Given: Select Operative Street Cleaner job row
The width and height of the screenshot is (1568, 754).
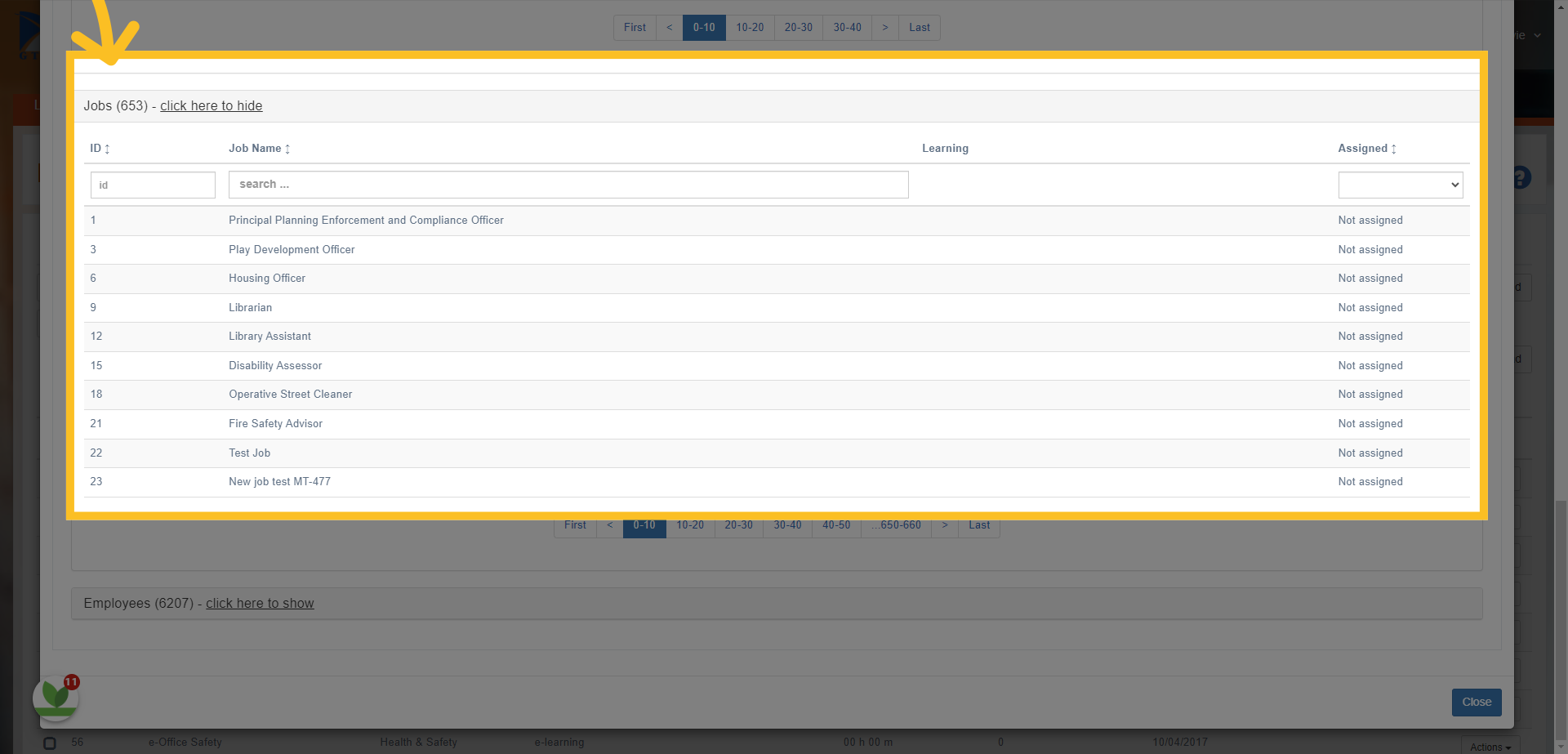Looking at the screenshot, I should pyautogui.click(x=777, y=395).
